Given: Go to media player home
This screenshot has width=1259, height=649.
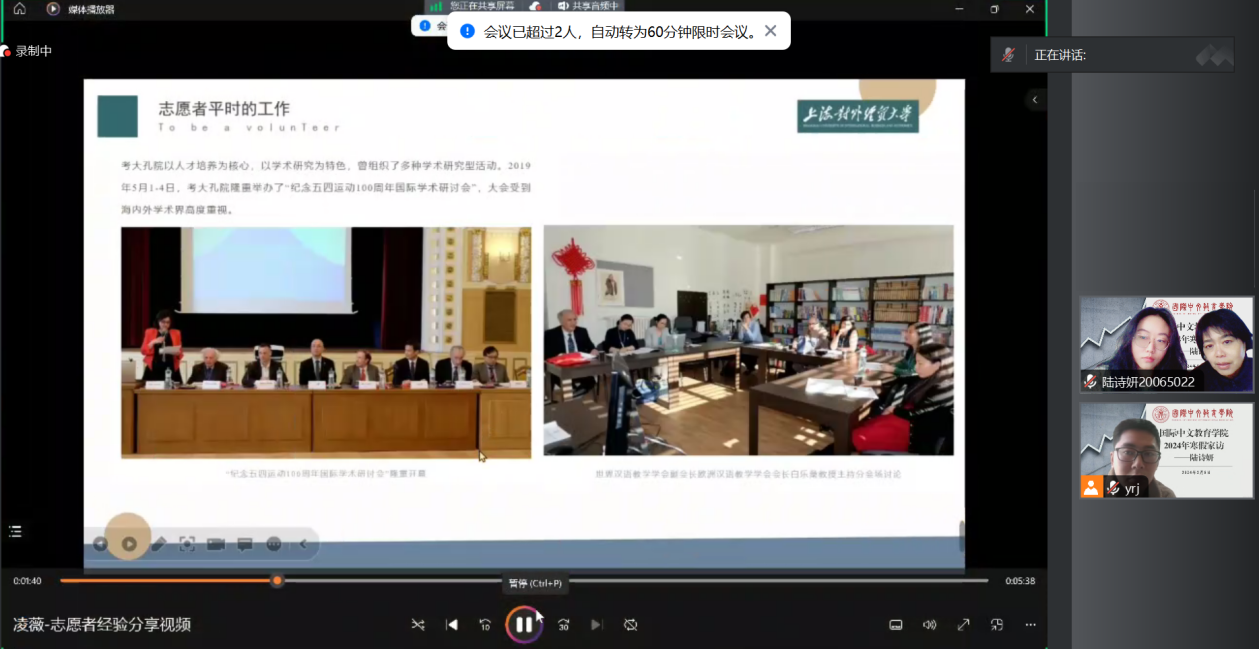Looking at the screenshot, I should coord(19,9).
